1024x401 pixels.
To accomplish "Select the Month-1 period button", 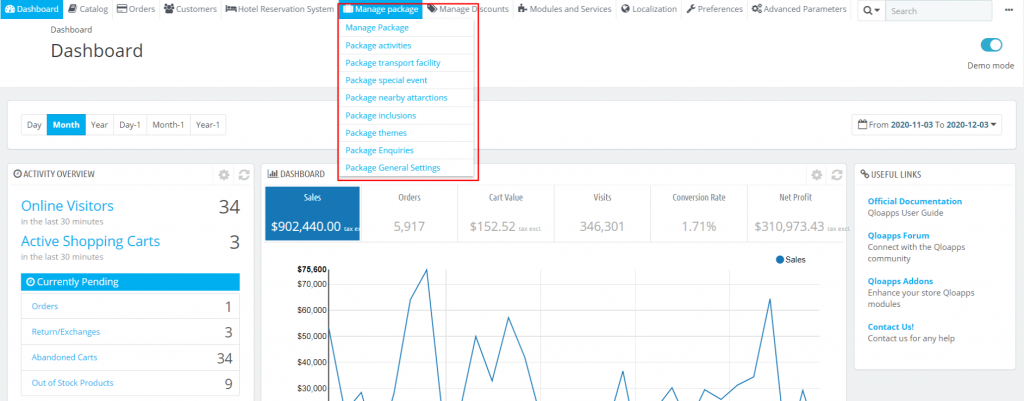I will tap(168, 125).
